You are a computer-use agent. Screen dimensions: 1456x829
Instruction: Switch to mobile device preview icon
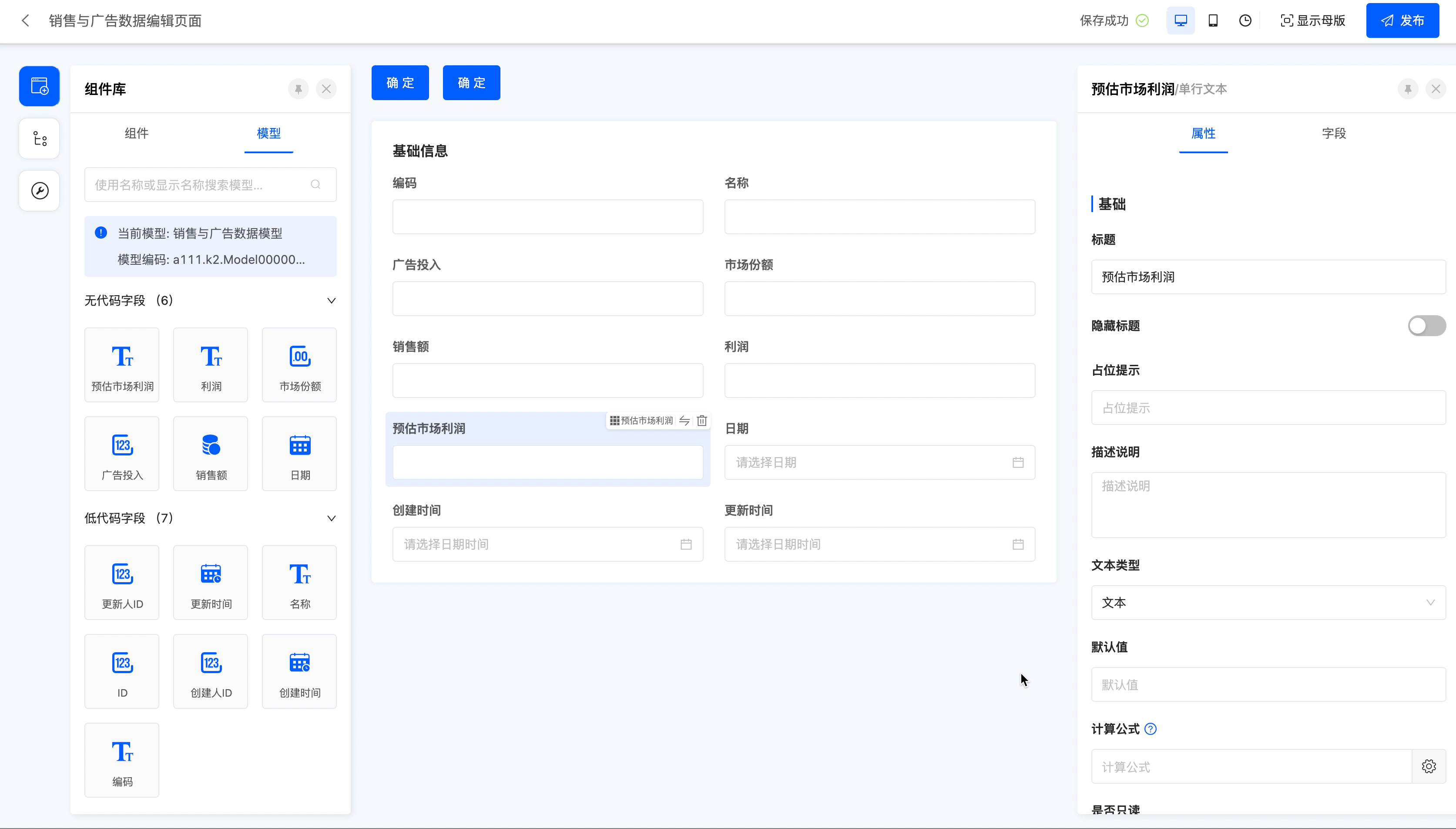point(1212,20)
